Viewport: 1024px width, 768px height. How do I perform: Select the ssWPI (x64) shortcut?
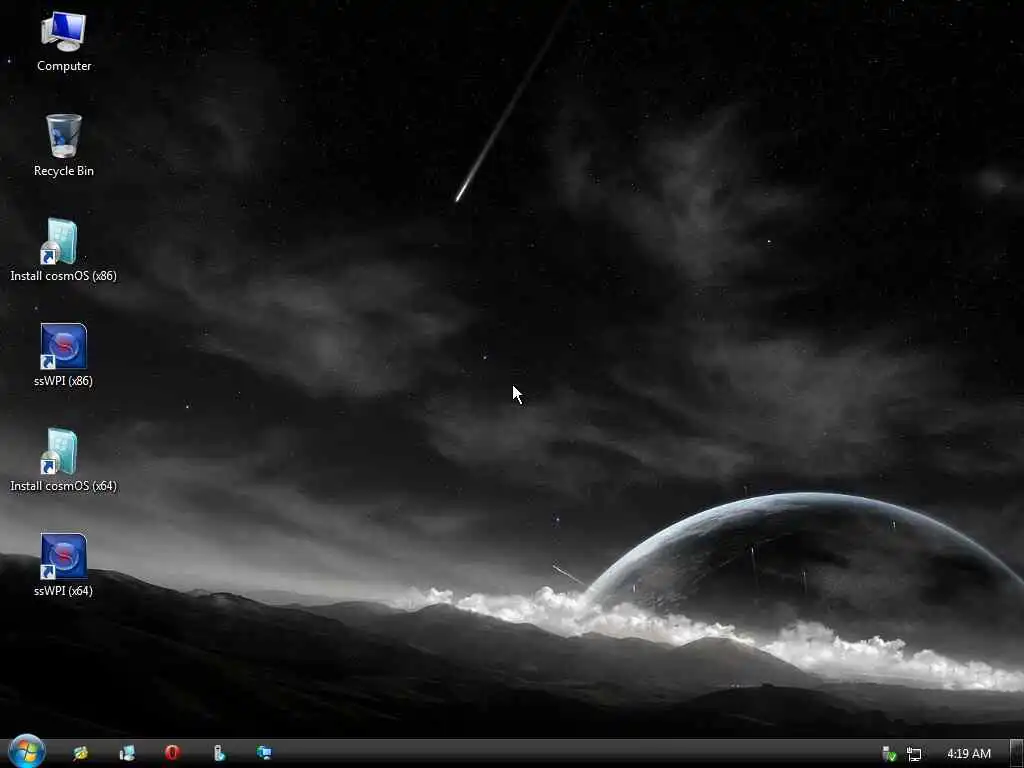pos(63,566)
